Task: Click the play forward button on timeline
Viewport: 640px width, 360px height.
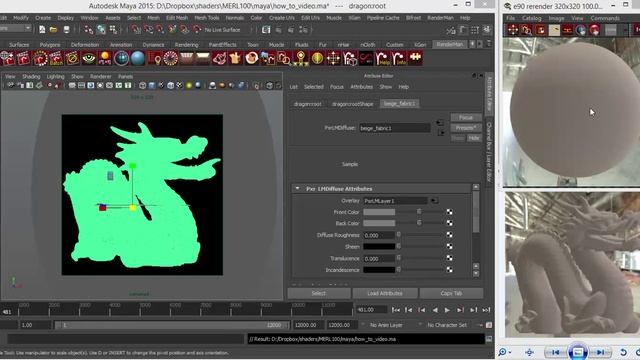Action: (x=447, y=310)
